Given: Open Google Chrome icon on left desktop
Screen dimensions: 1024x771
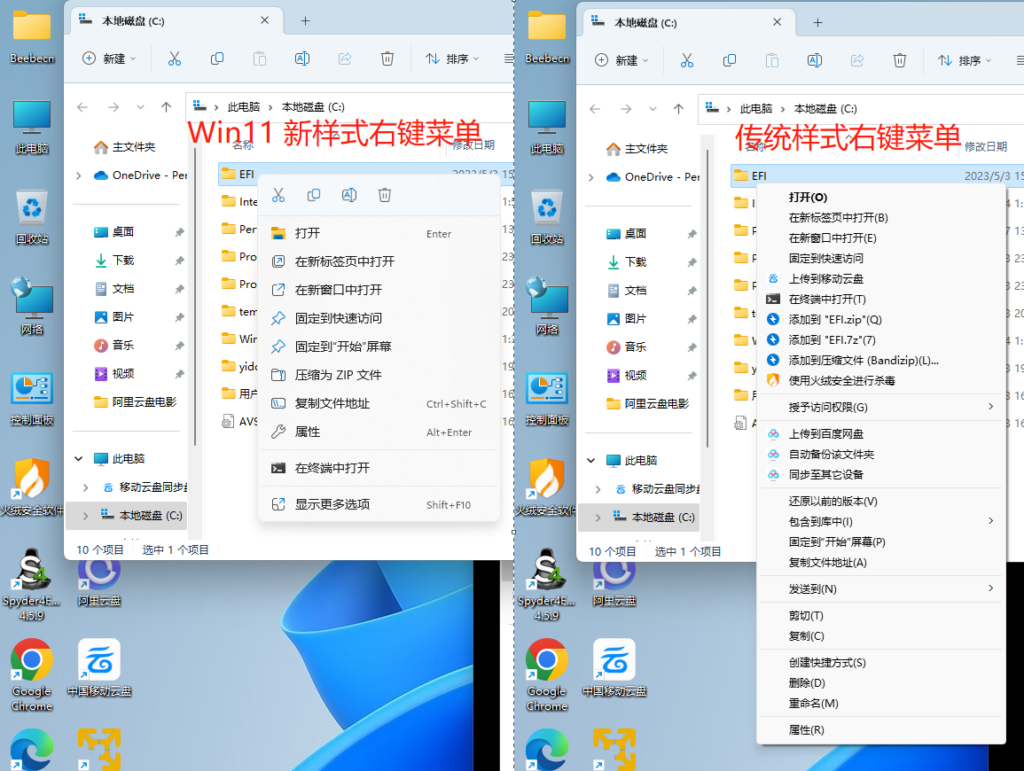Looking at the screenshot, I should point(31,675).
